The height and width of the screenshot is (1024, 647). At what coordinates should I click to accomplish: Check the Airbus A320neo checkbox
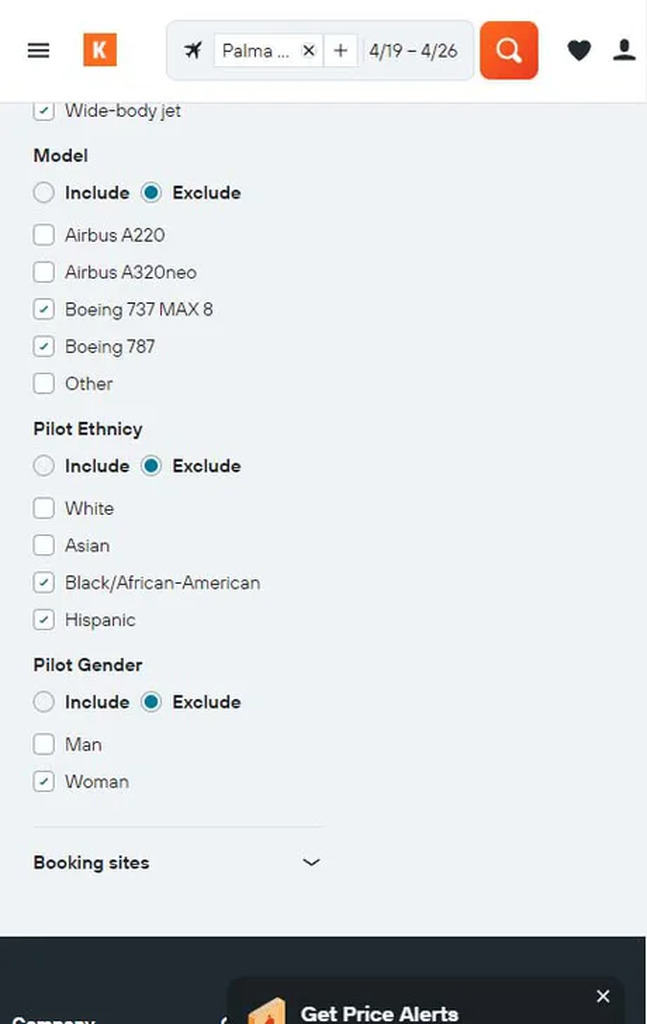[x=44, y=272]
